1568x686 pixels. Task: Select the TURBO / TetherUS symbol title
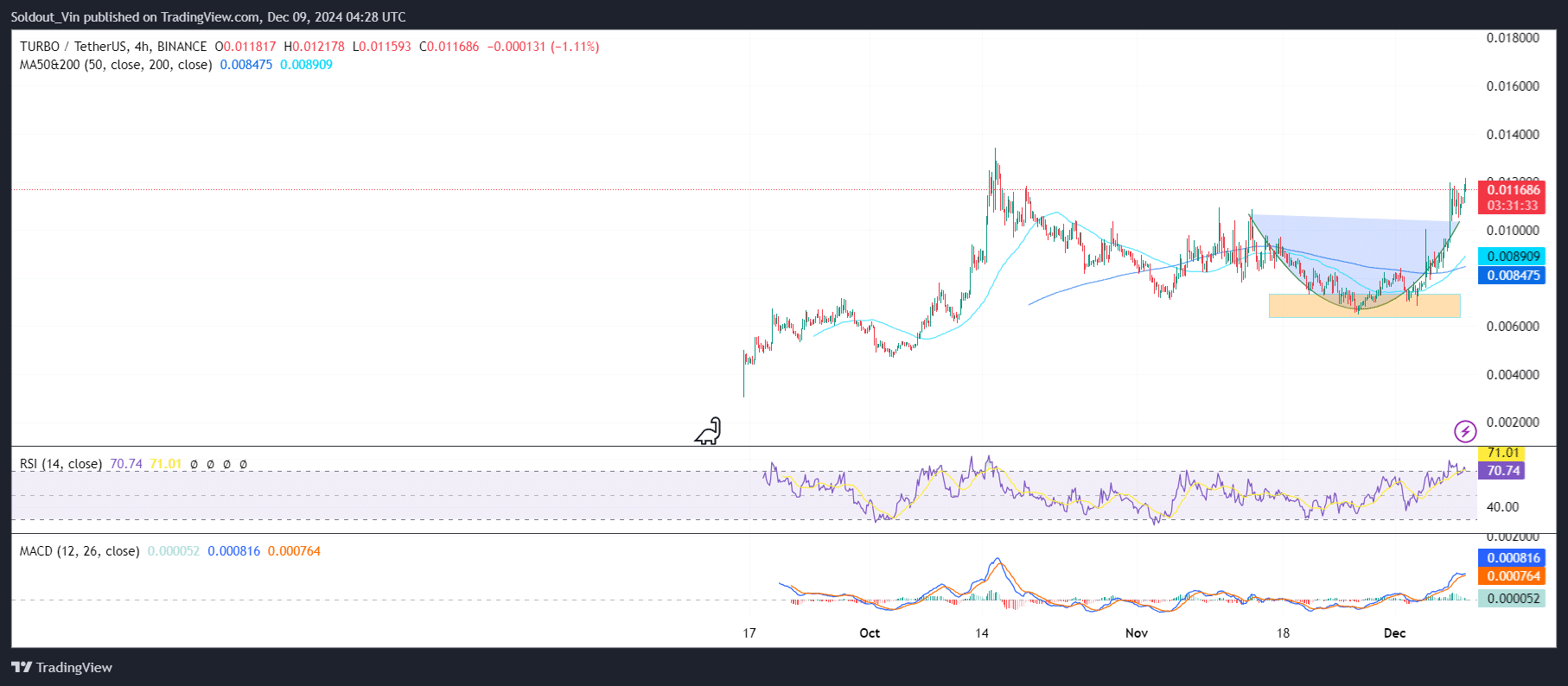(113, 47)
